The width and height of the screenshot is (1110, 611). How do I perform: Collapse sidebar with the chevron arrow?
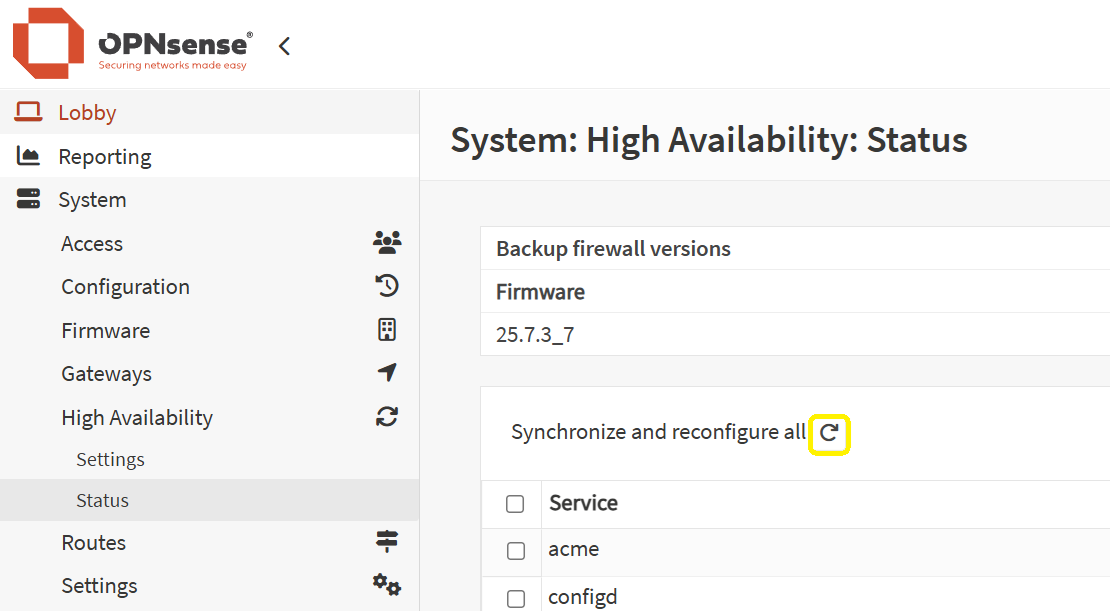284,46
